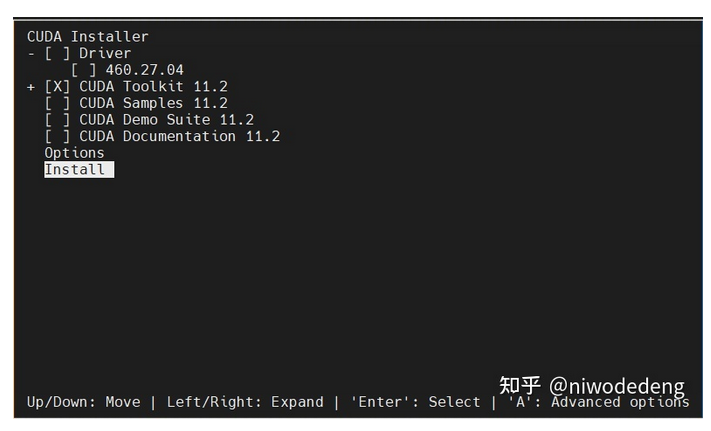711x431 pixels.
Task: Expand CUDA Toolkit with the plus sign
Action: click(31, 87)
